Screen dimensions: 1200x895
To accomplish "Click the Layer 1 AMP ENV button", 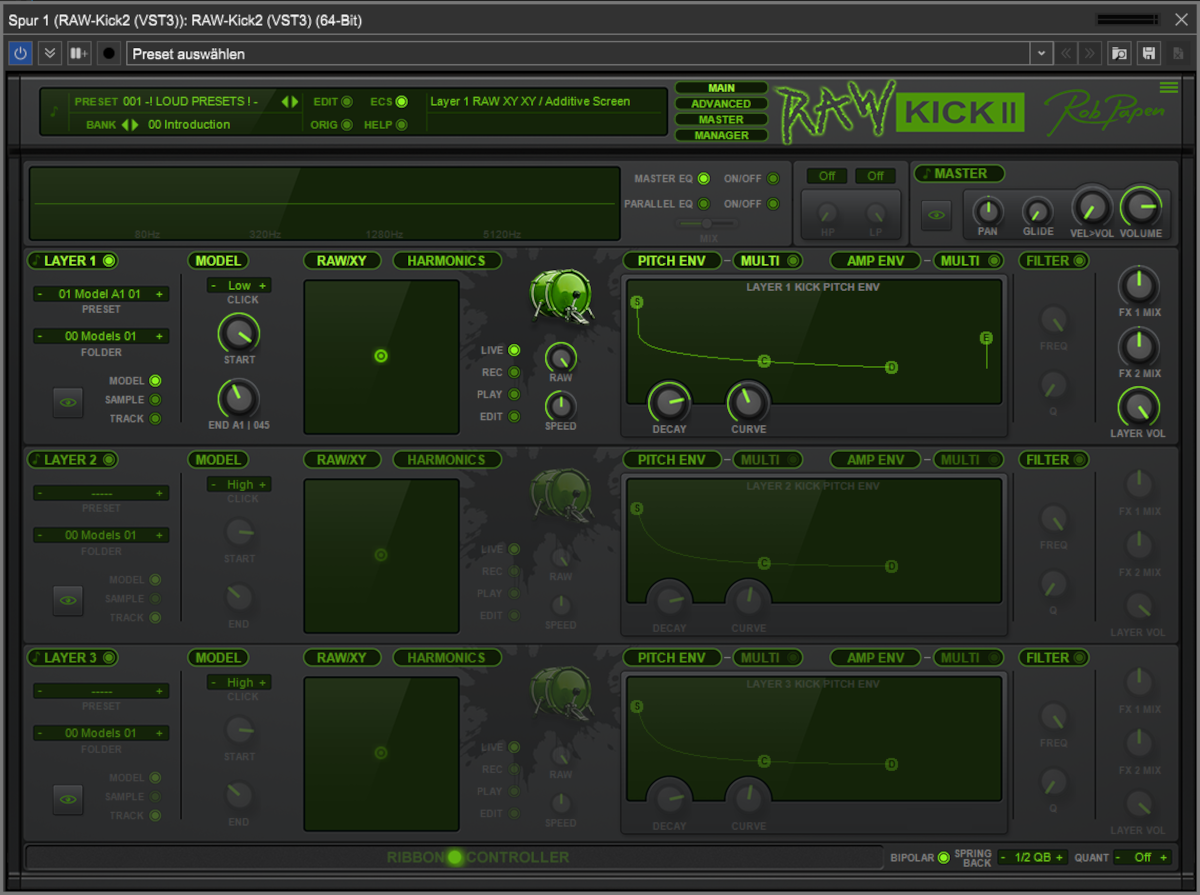I will (875, 261).
